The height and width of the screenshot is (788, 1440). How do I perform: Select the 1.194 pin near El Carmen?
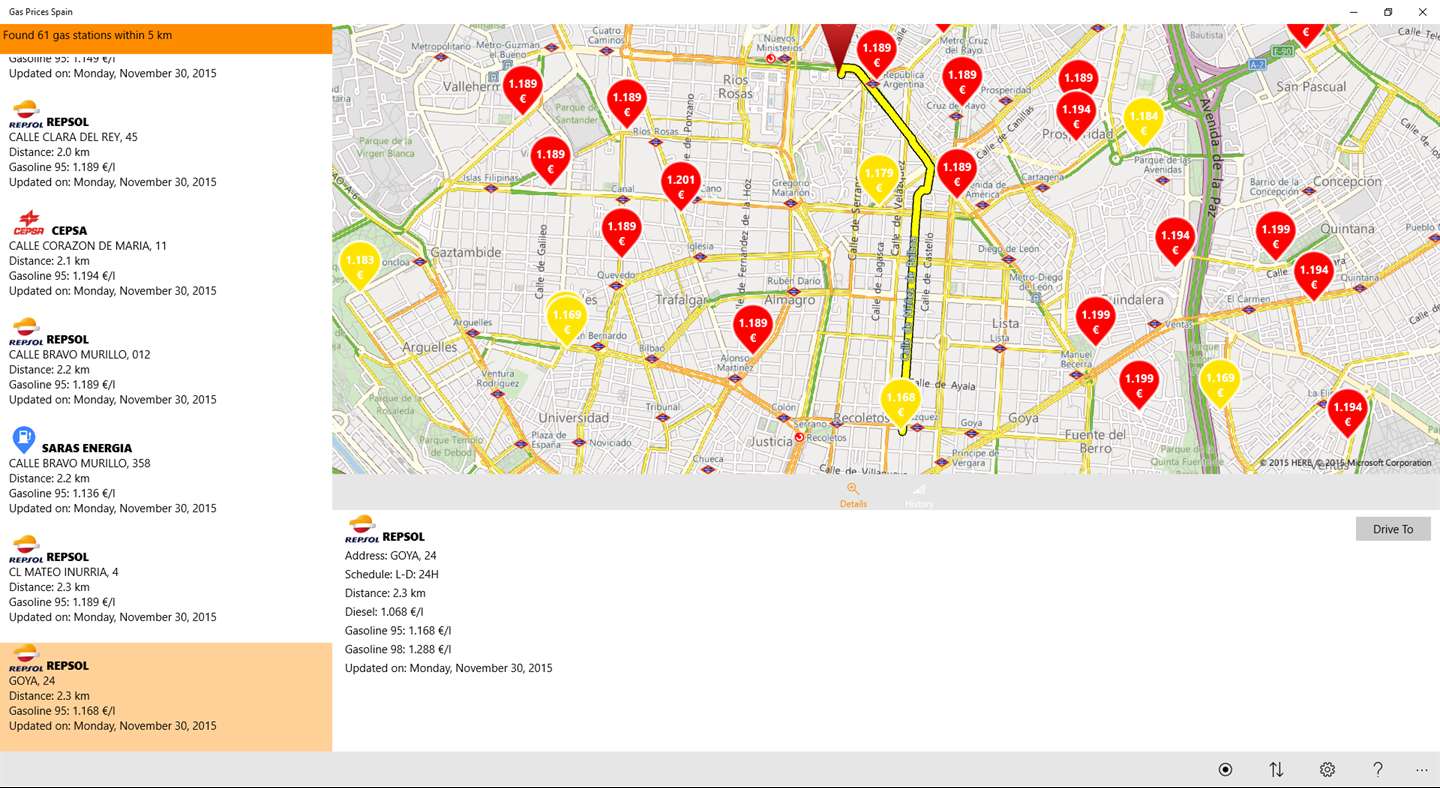(1314, 276)
